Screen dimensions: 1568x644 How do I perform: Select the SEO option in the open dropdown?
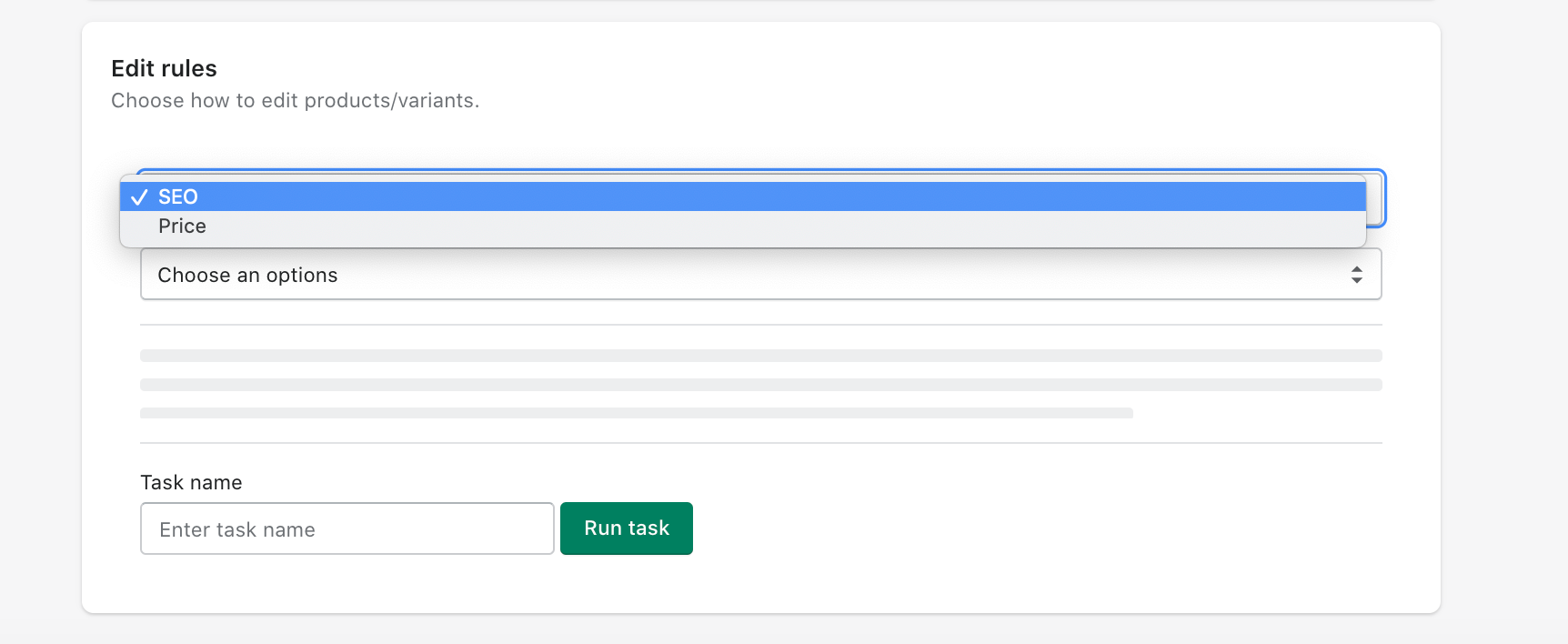coord(179,196)
